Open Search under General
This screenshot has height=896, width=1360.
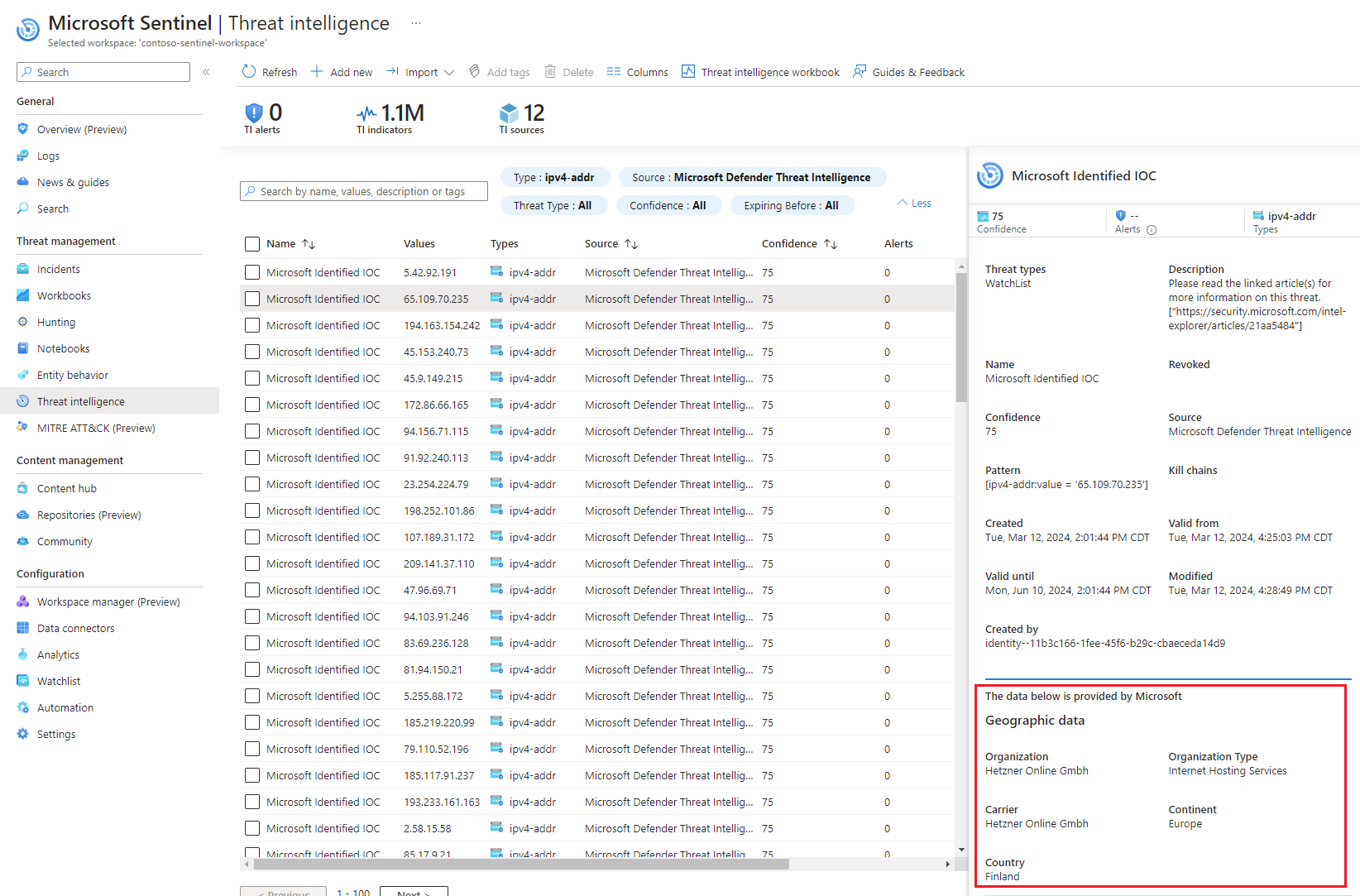(53, 208)
